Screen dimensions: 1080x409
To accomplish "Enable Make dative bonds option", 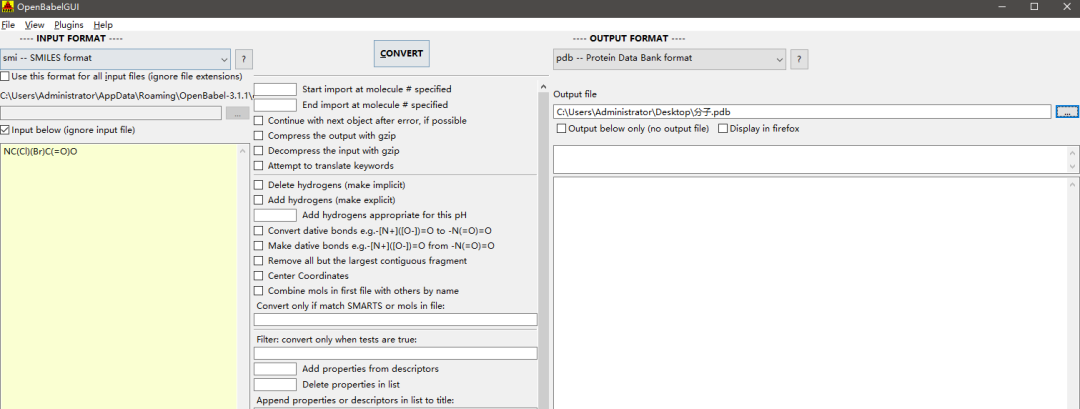I will click(258, 246).
